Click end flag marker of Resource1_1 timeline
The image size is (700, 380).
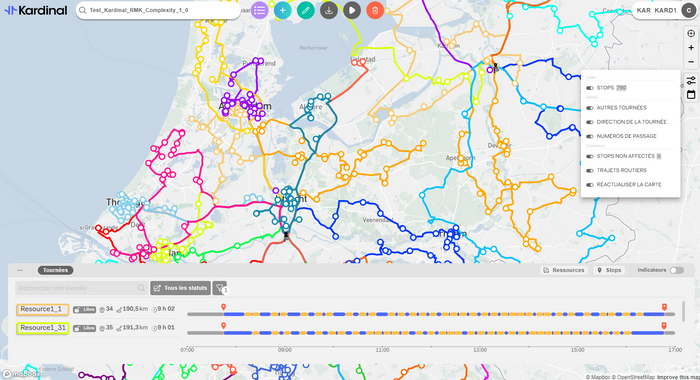point(664,307)
